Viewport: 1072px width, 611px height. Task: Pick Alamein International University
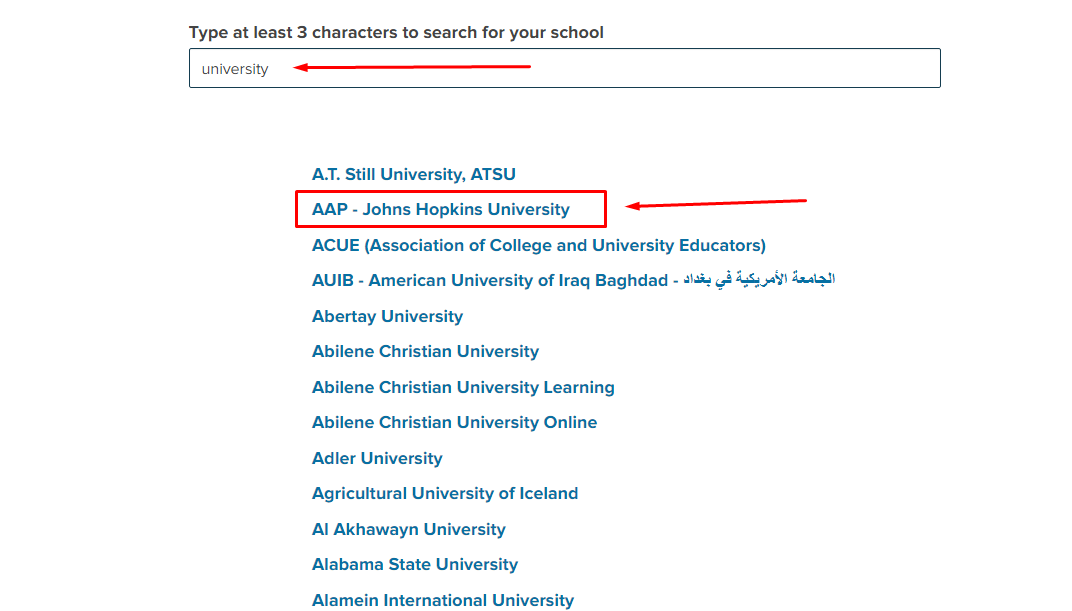(443, 600)
